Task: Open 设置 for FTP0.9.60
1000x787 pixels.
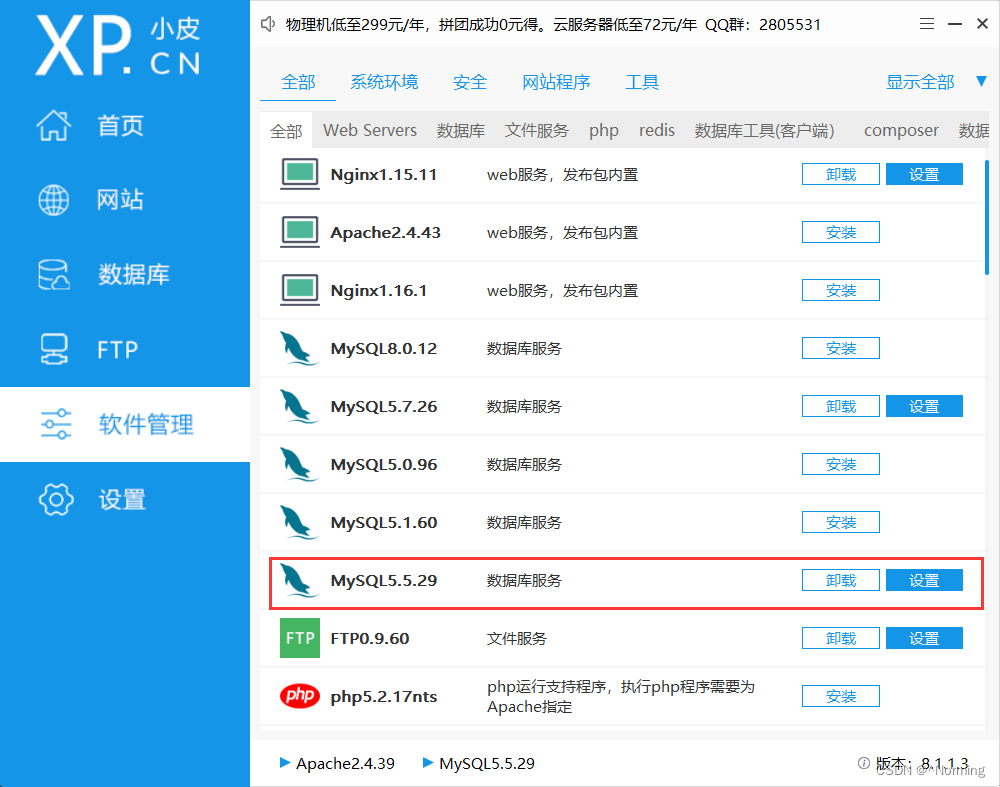Action: (x=924, y=638)
